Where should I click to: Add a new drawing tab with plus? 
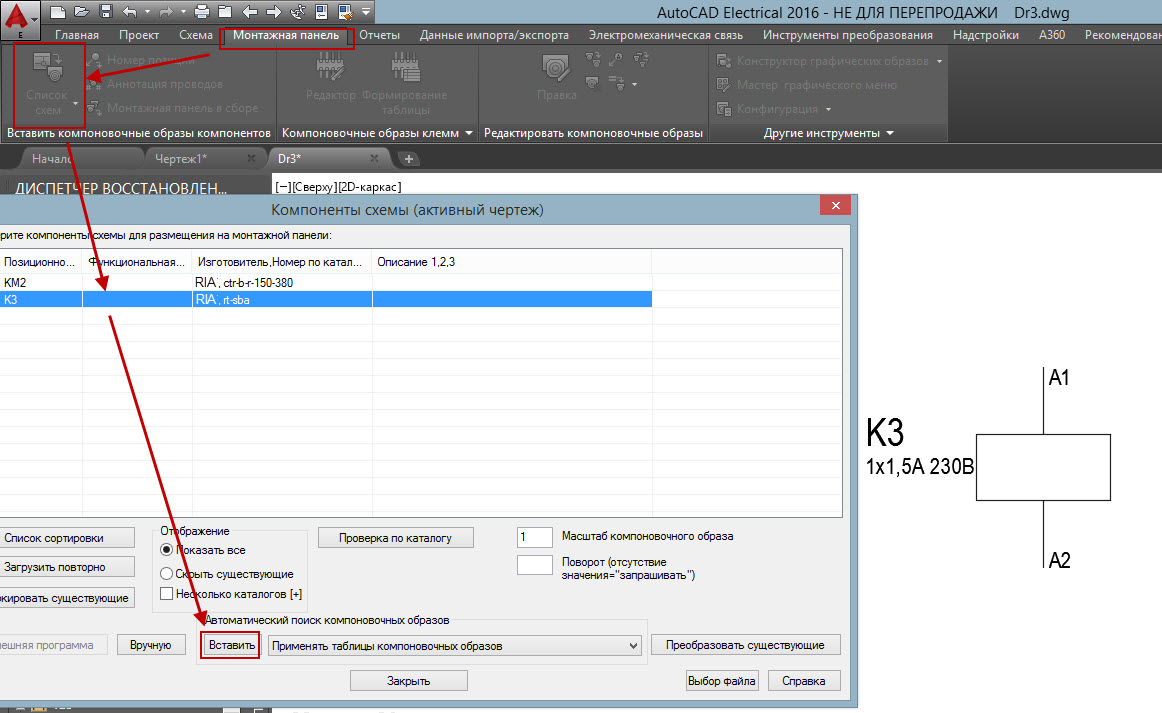click(x=408, y=159)
